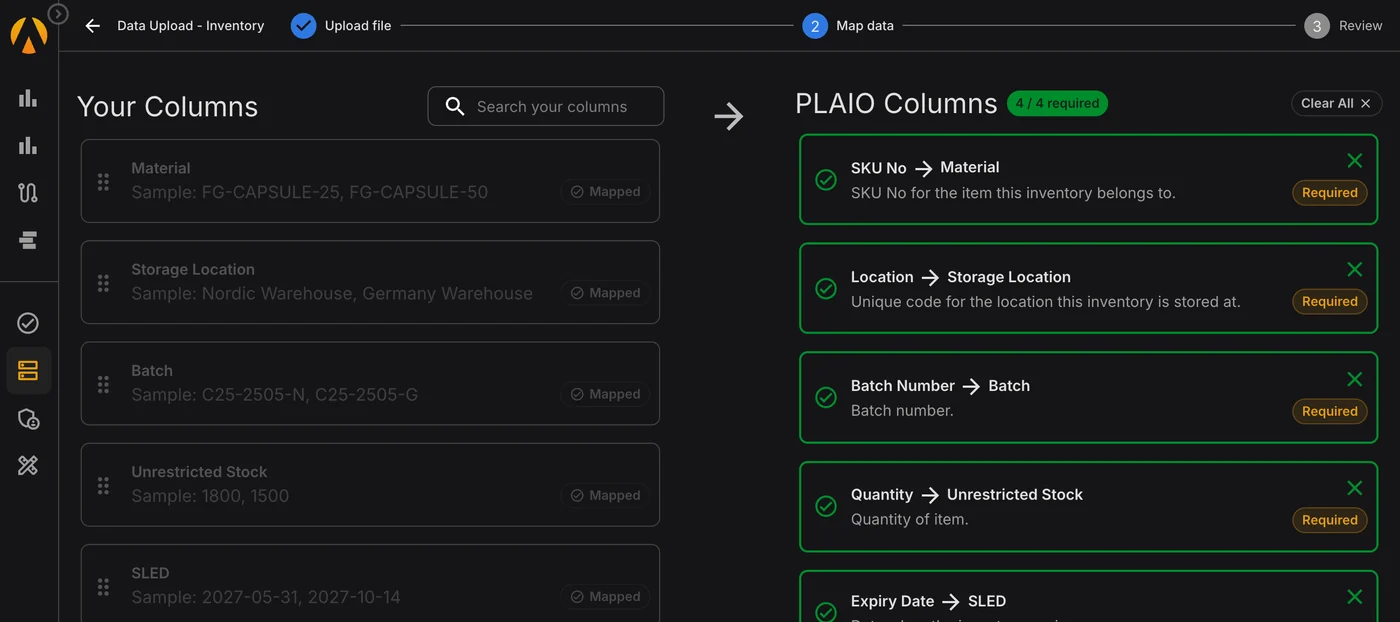Click the 4 / 4 required badge
Screen dimensions: 1400x622
1057,103
